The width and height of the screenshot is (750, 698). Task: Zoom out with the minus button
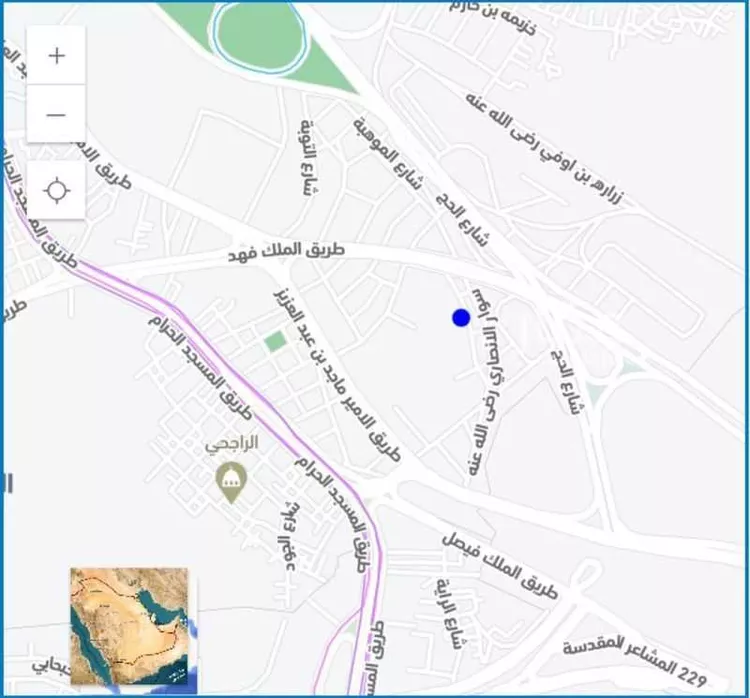click(56, 115)
